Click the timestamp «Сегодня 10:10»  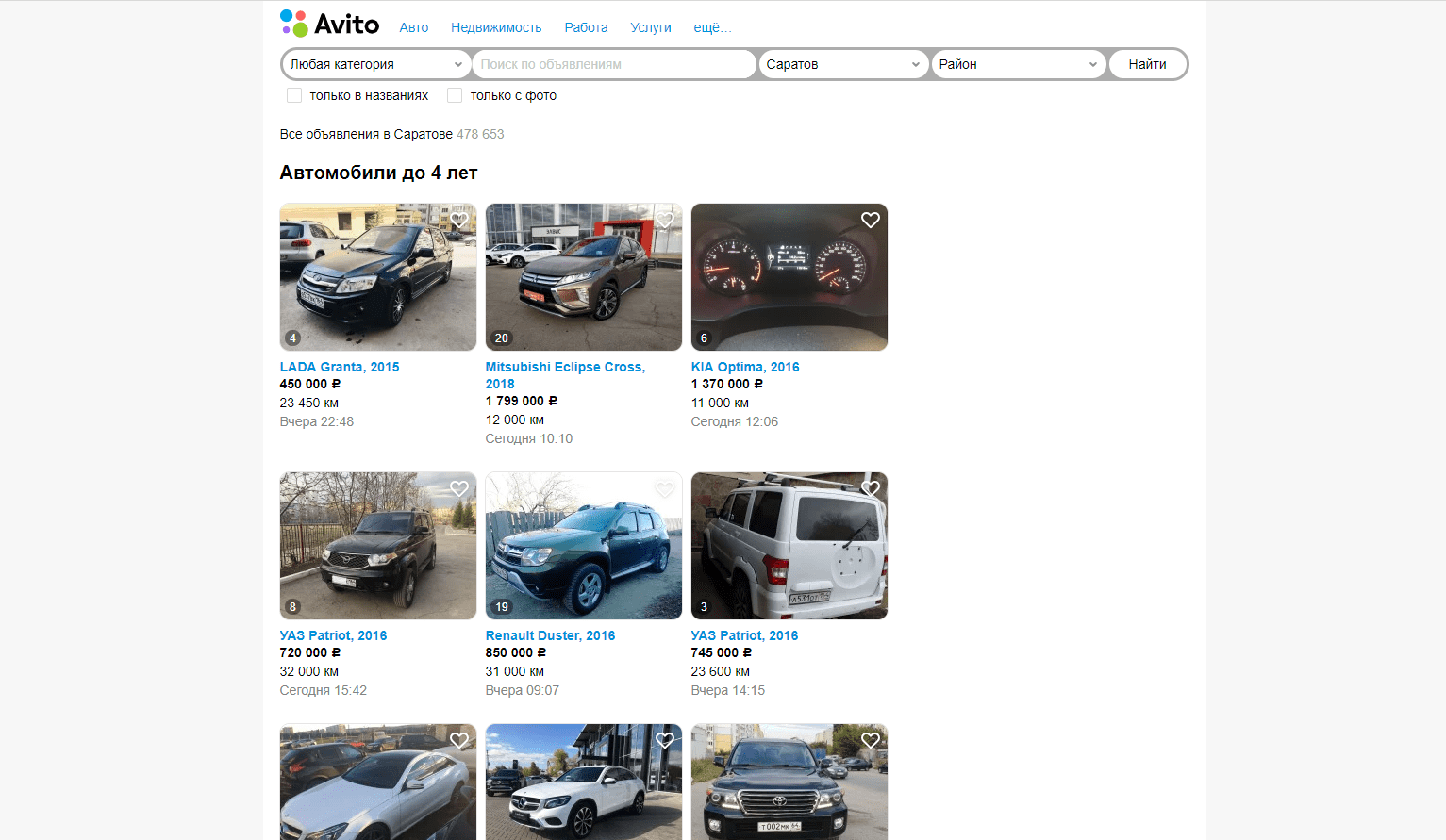(529, 438)
